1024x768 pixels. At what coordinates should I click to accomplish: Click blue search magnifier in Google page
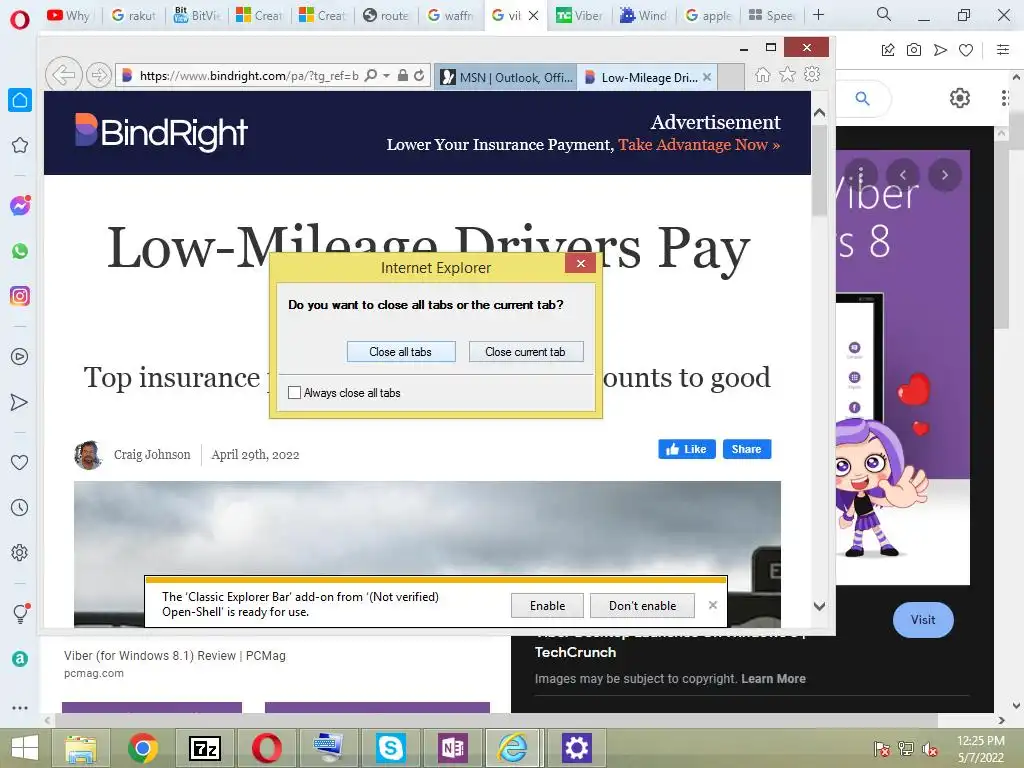tap(862, 99)
